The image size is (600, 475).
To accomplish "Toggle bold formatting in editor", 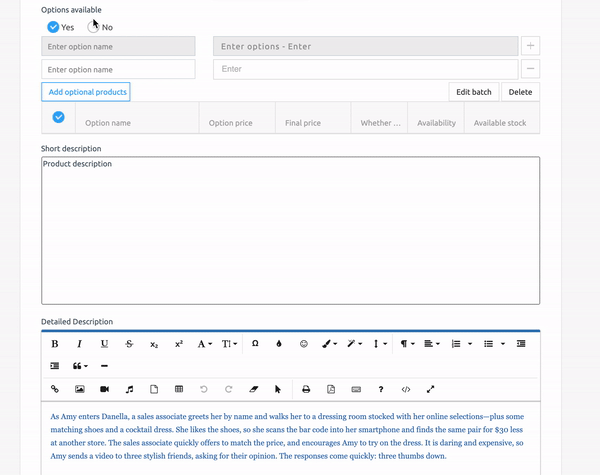I will tap(55, 343).
